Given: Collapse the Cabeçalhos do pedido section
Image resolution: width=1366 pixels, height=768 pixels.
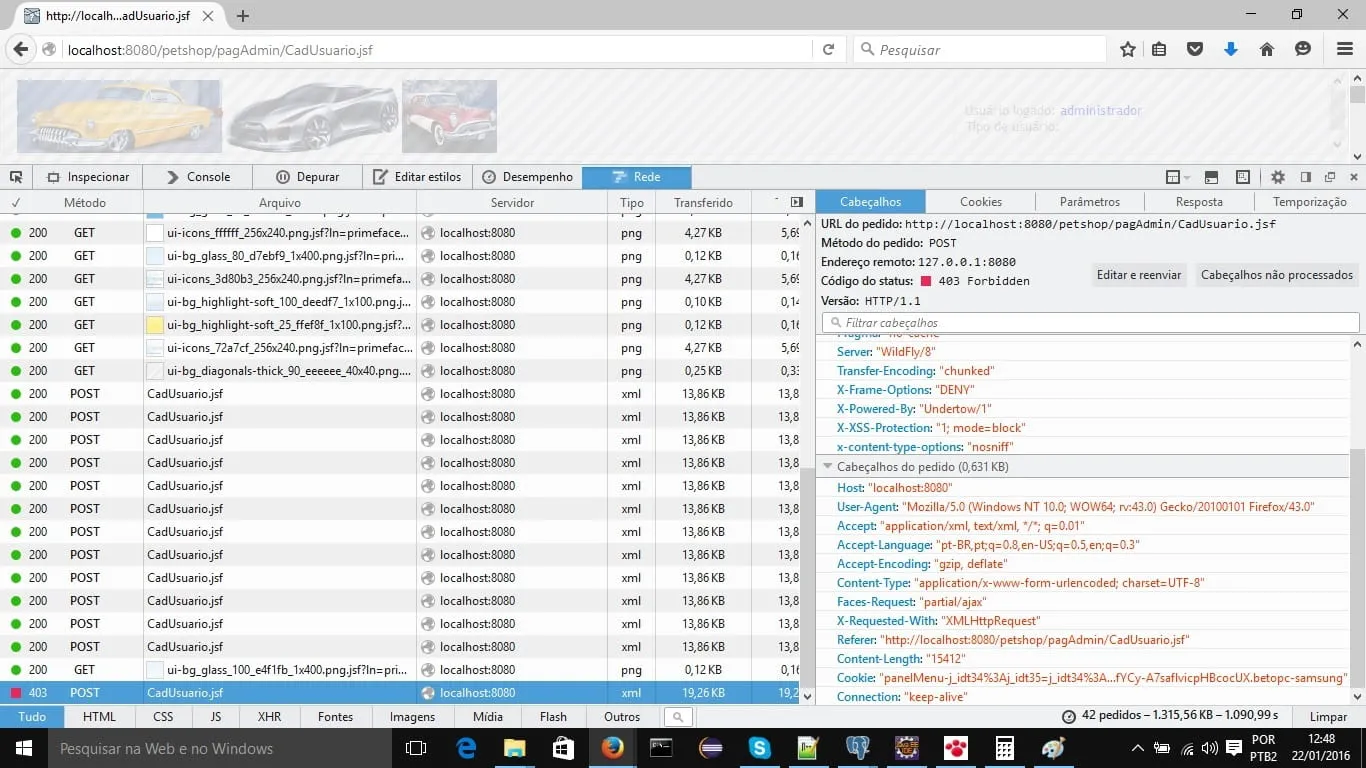Looking at the screenshot, I should pyautogui.click(x=828, y=467).
